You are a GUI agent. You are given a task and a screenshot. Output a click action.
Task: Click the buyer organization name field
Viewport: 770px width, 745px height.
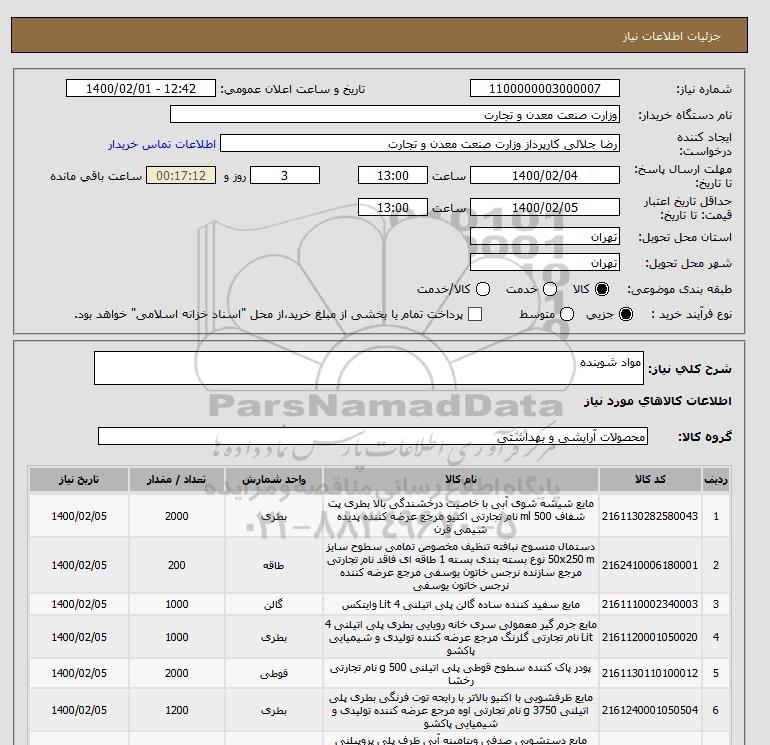pyautogui.click(x=395, y=114)
